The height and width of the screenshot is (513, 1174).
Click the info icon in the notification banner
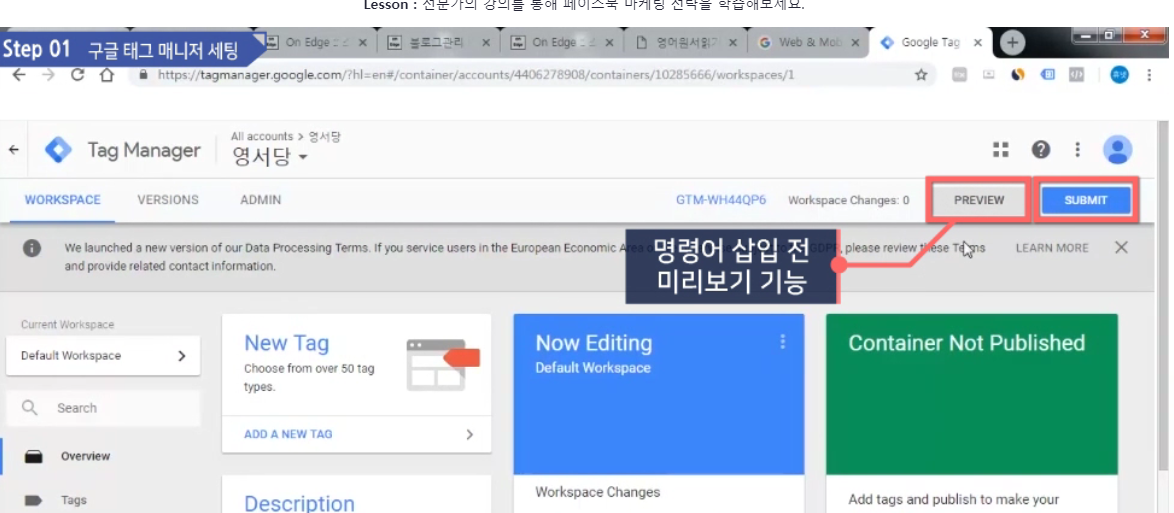(x=31, y=249)
